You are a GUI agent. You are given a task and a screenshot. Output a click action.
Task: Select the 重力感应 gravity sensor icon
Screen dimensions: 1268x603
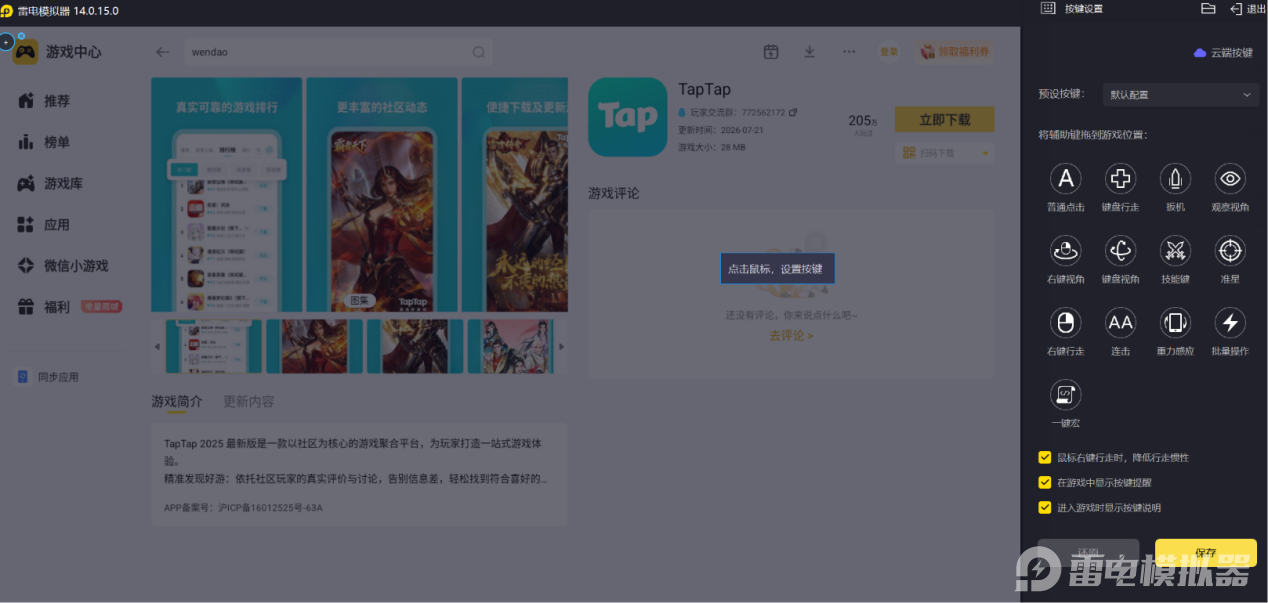pyautogui.click(x=1175, y=323)
